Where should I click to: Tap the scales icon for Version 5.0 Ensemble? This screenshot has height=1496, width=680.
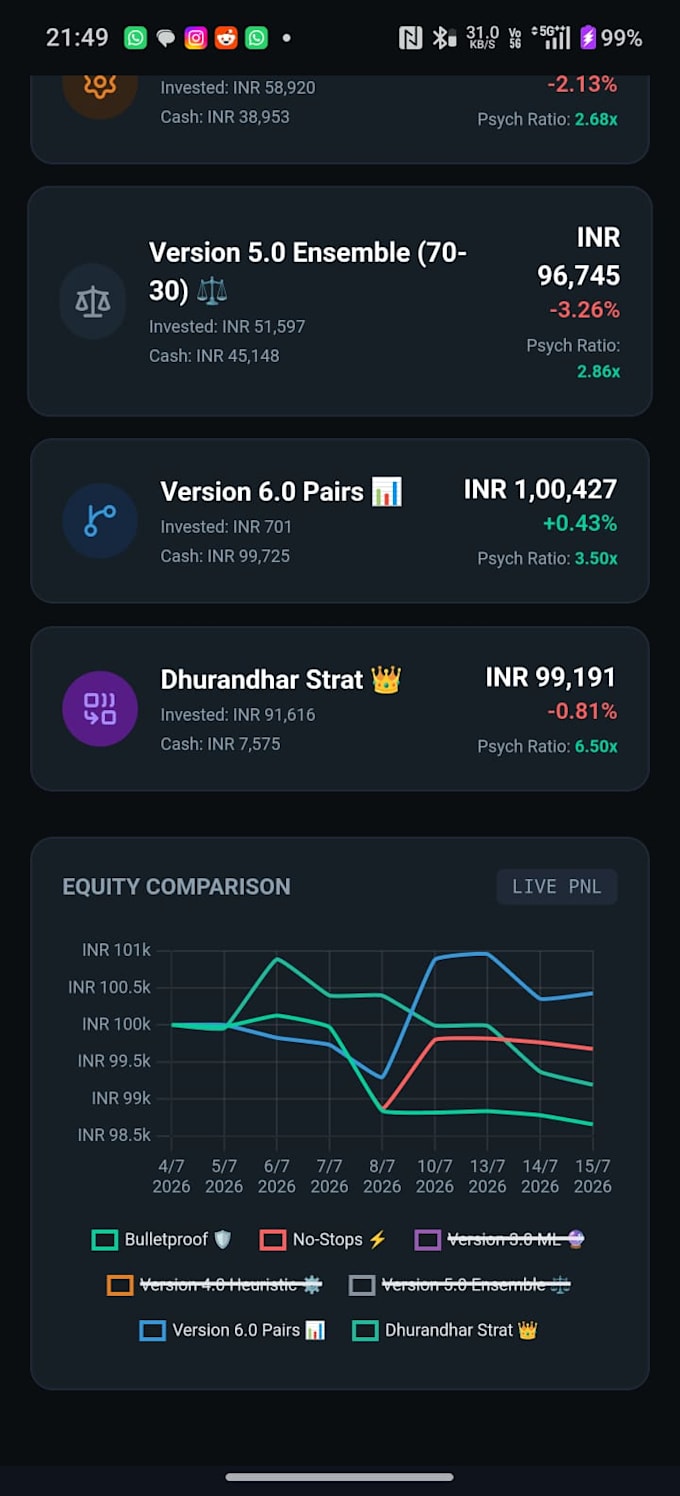click(x=93, y=302)
